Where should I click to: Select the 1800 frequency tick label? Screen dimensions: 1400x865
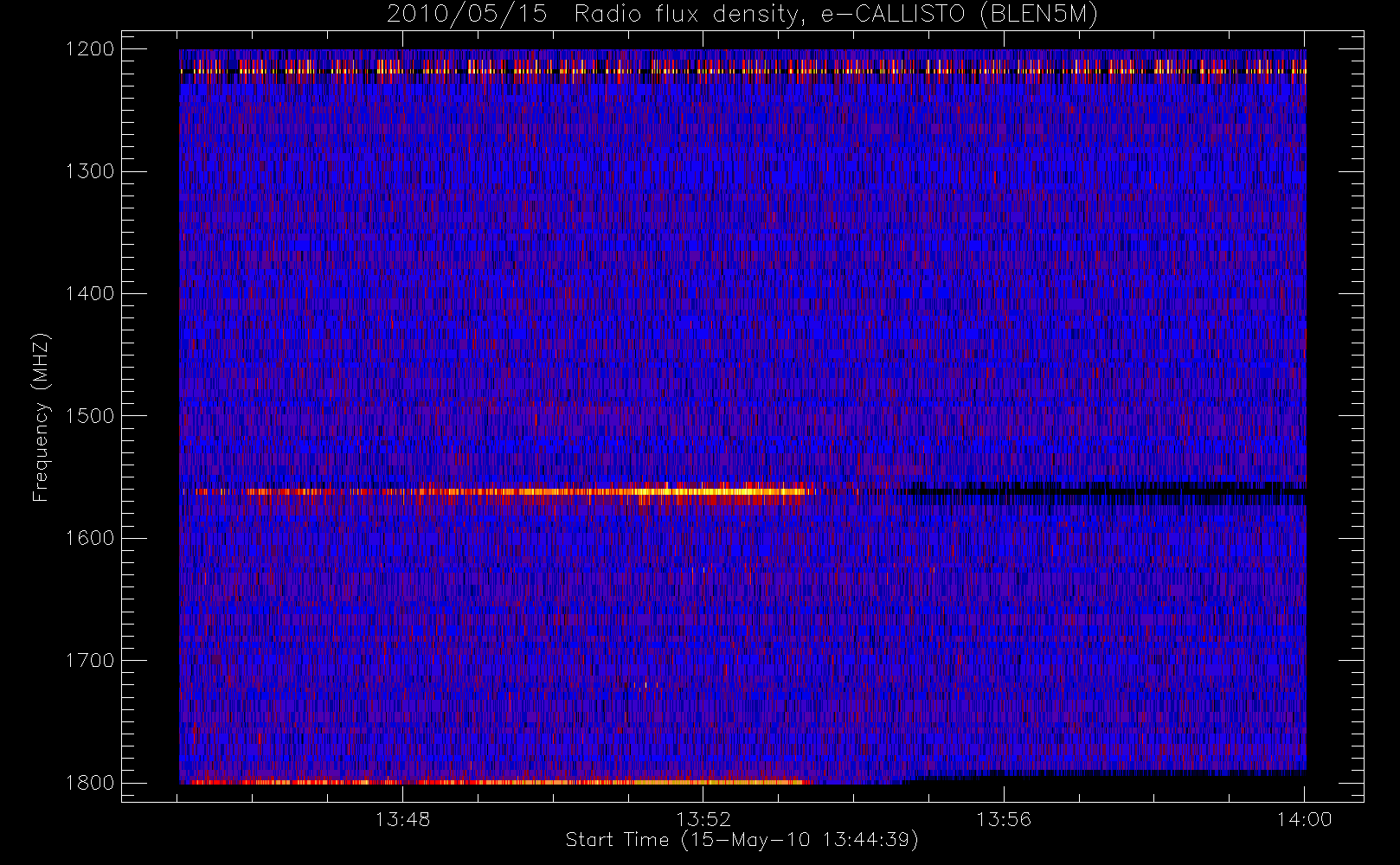tap(91, 783)
